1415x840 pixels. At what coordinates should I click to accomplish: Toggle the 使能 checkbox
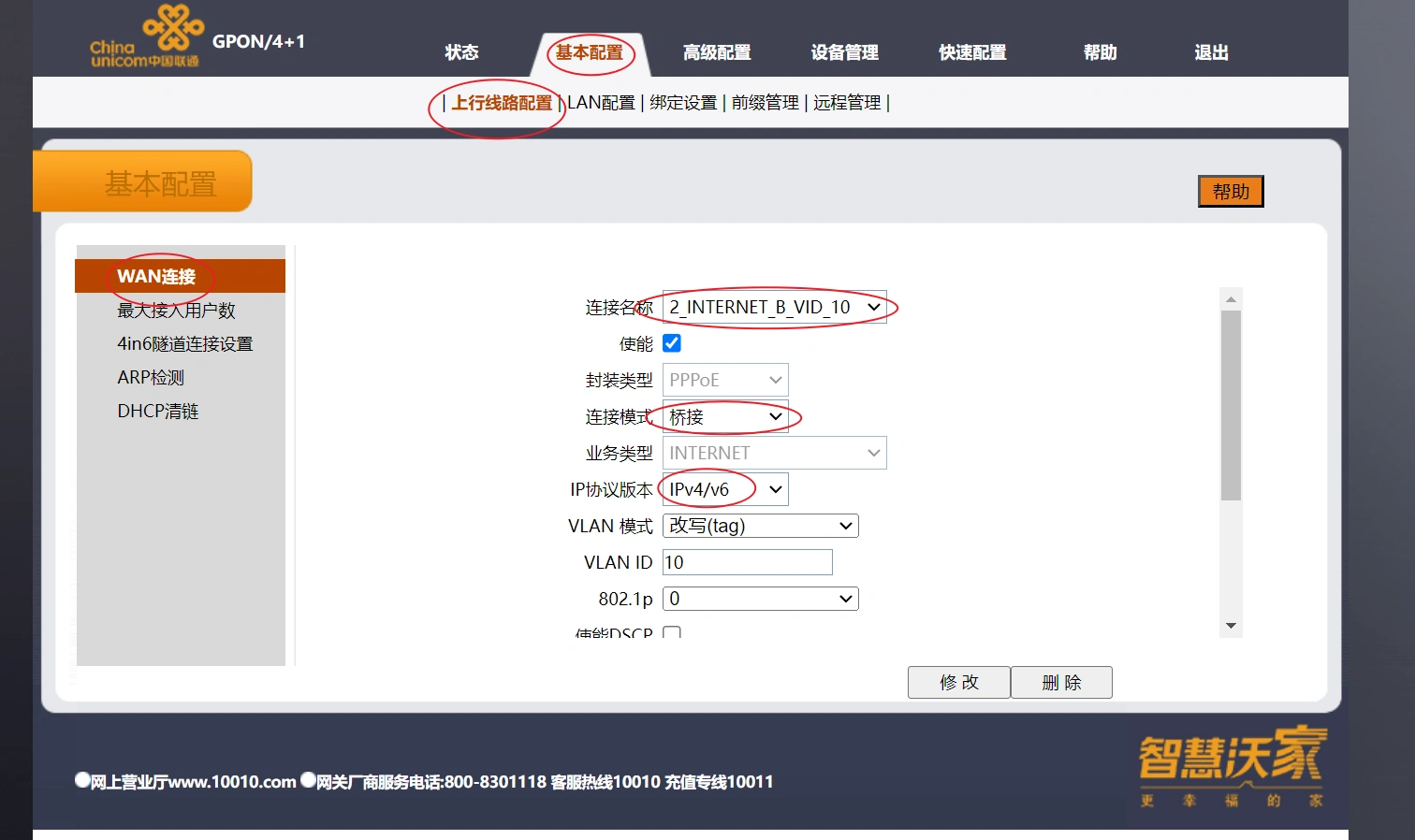tap(672, 343)
